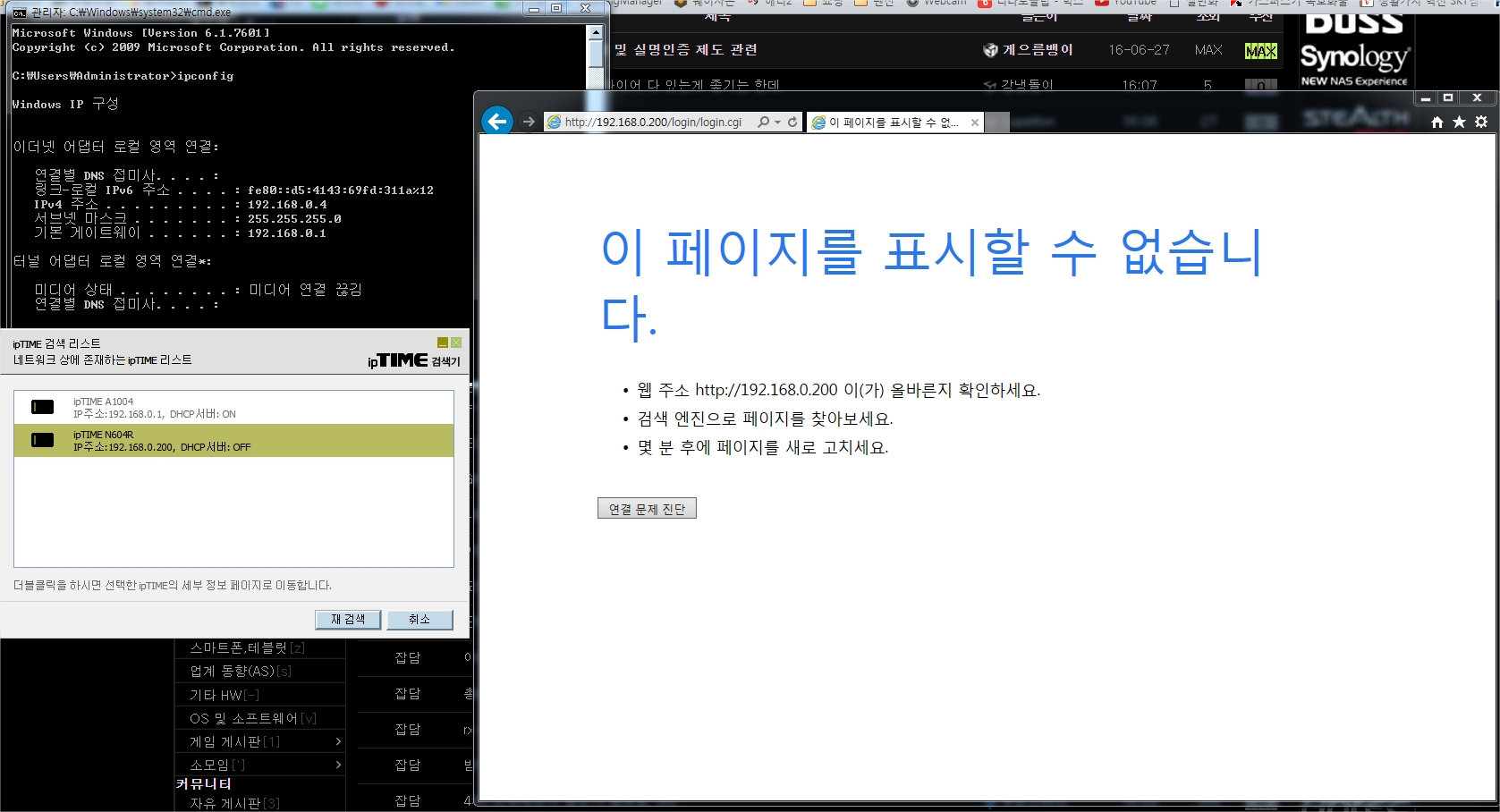
Task: Select the ipTIME A1004 list entry
Action: coord(233,408)
